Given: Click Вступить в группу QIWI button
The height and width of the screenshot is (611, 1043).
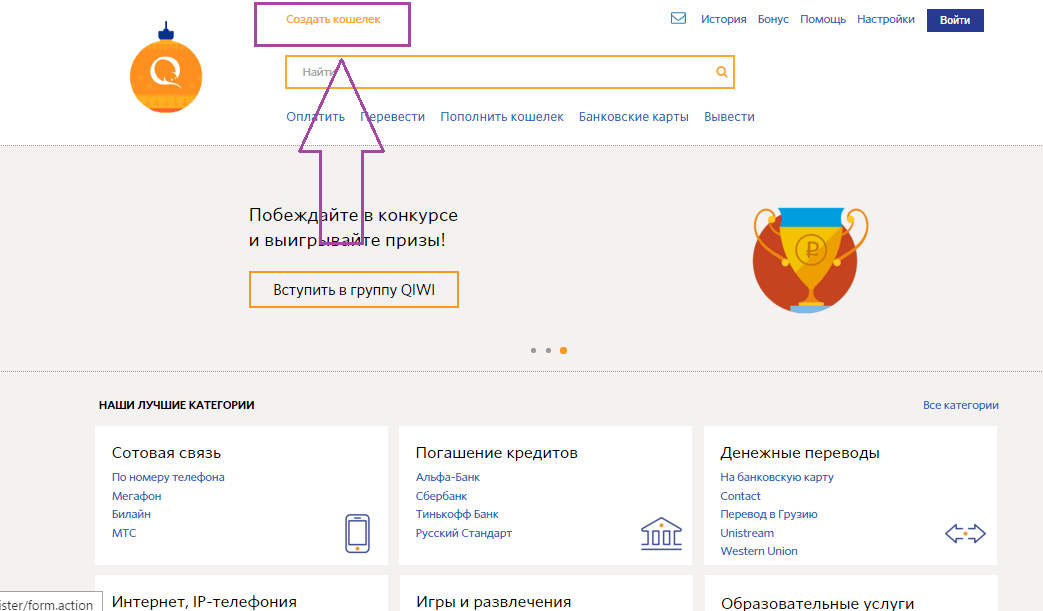Looking at the screenshot, I should coord(354,290).
